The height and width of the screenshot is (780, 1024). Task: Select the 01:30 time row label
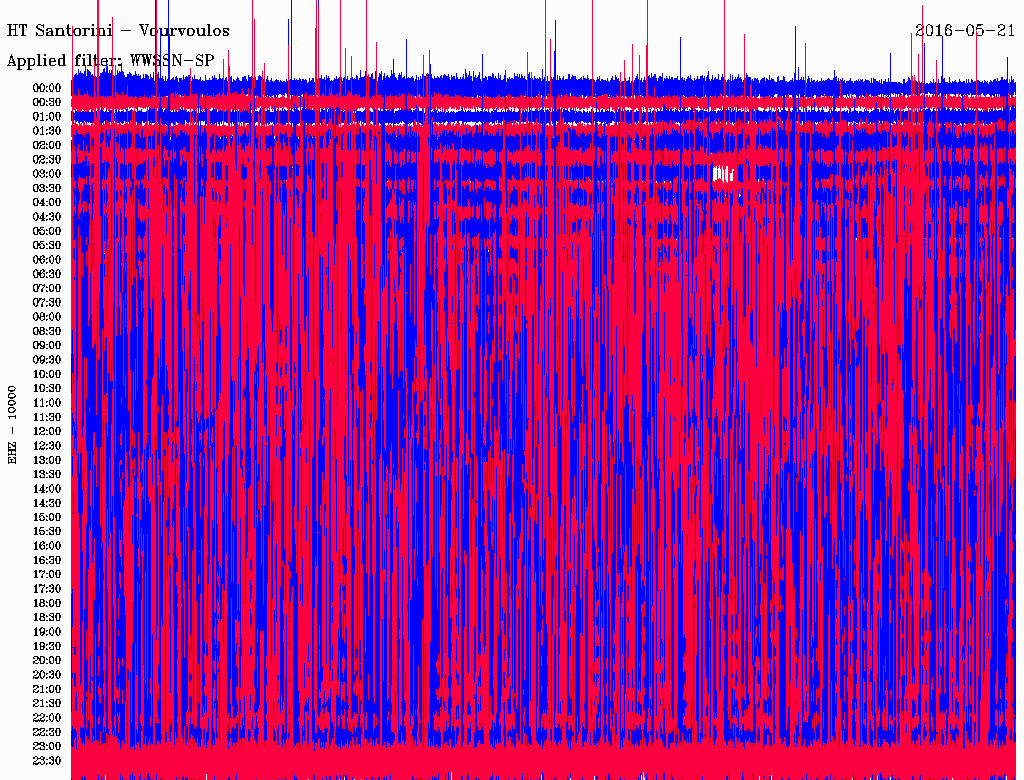pos(47,131)
